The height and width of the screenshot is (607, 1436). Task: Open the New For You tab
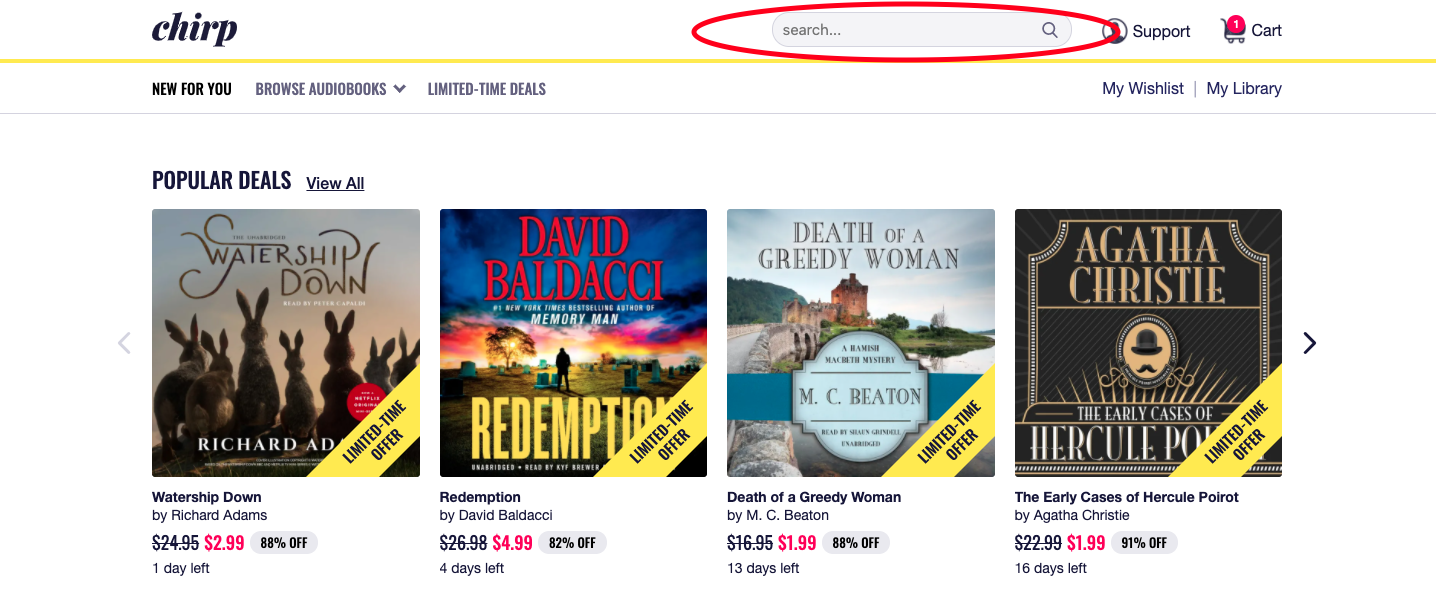[192, 89]
